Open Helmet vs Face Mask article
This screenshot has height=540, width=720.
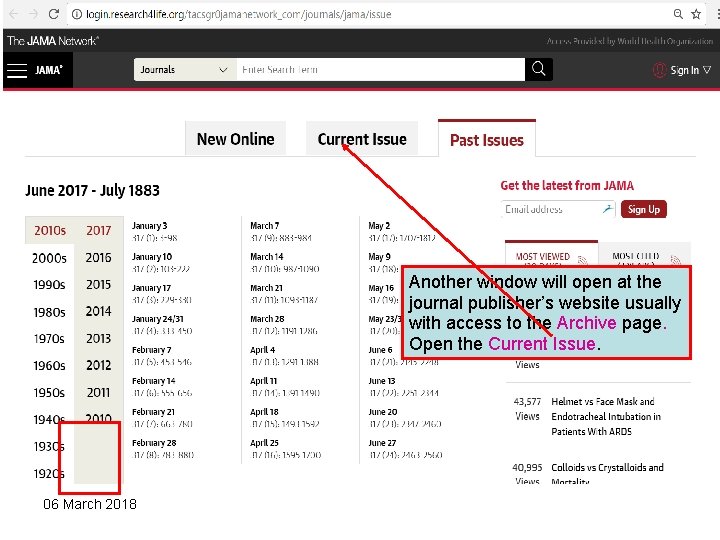(606, 416)
